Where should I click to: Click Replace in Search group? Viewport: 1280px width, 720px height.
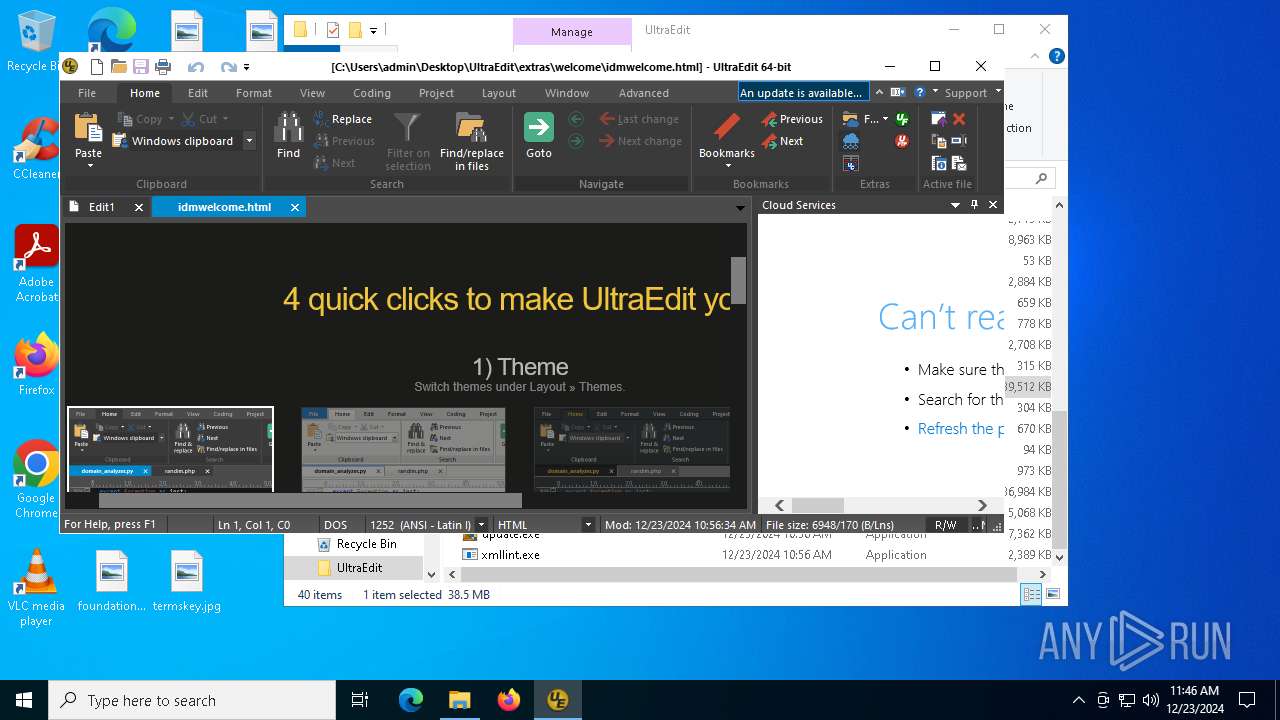click(x=343, y=119)
